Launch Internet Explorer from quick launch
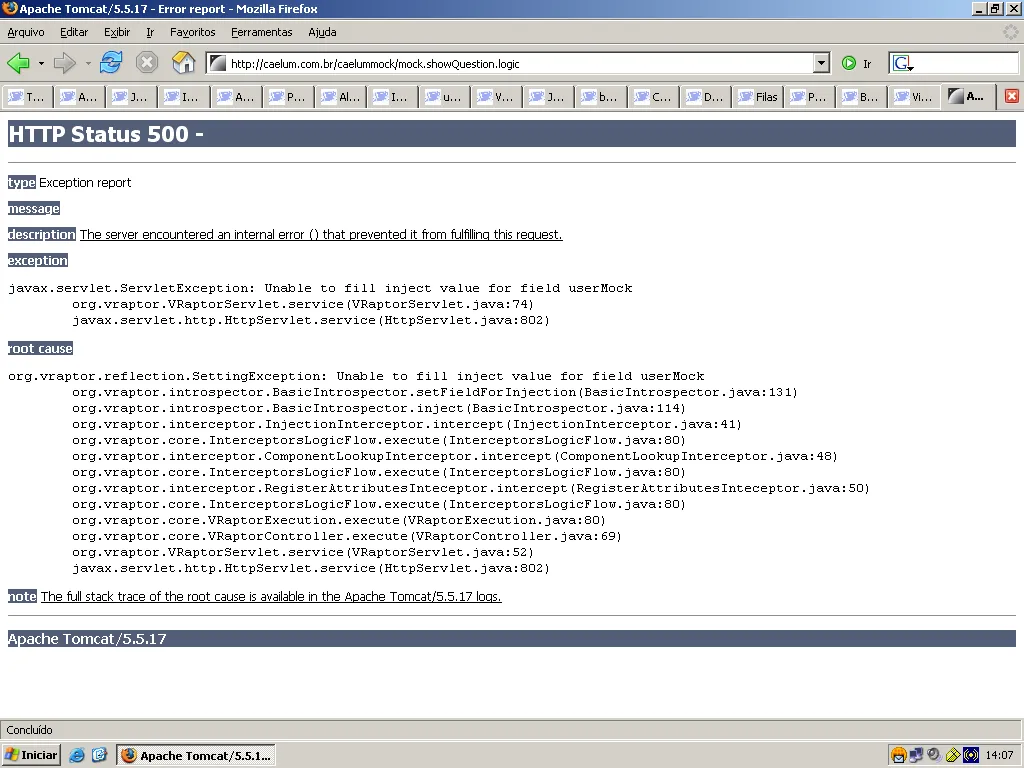This screenshot has height=768, width=1024. pyautogui.click(x=77, y=755)
